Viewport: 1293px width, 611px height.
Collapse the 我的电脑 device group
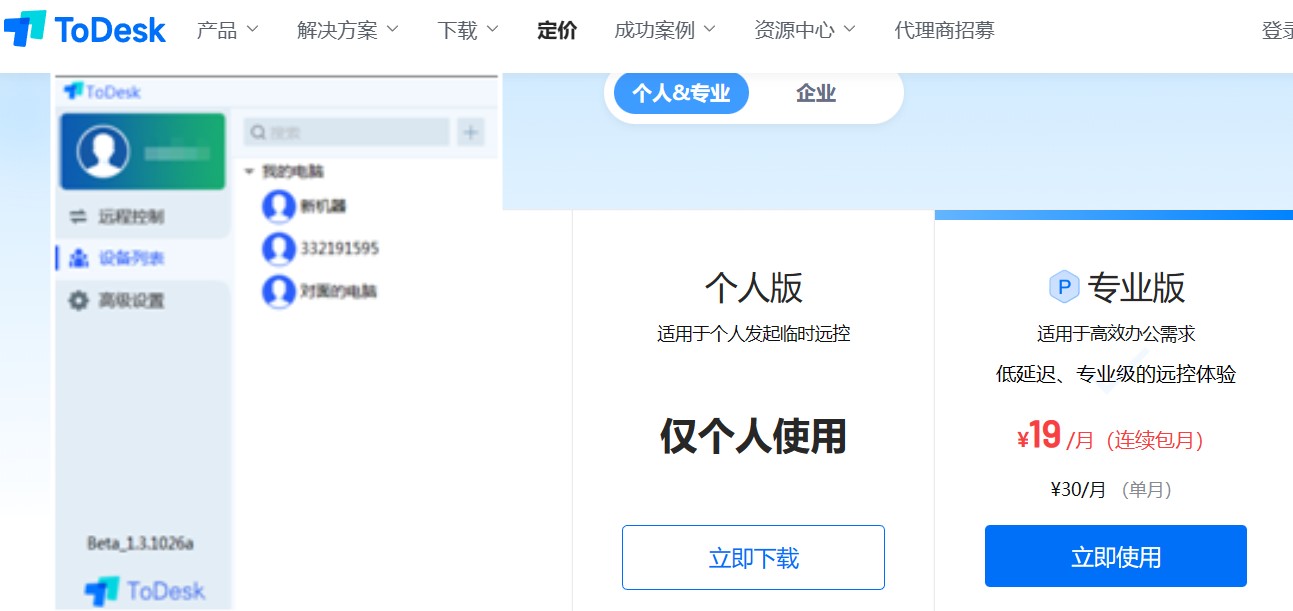249,172
